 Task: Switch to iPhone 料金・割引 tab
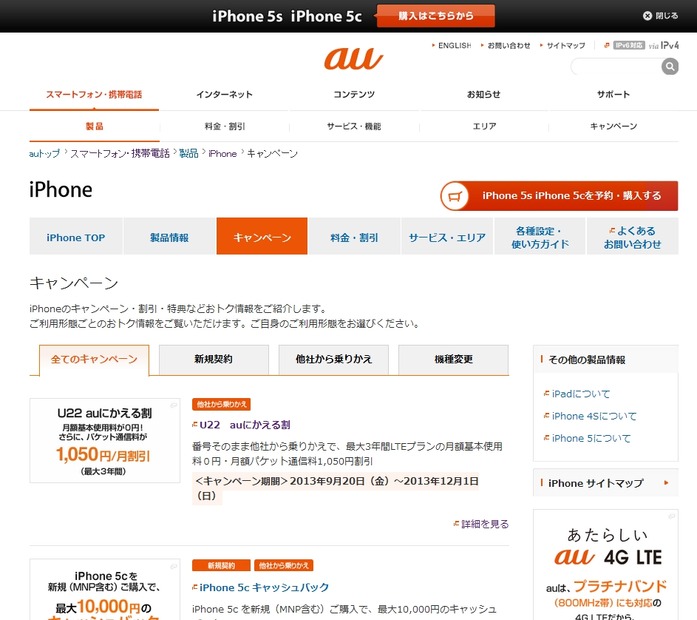354,237
